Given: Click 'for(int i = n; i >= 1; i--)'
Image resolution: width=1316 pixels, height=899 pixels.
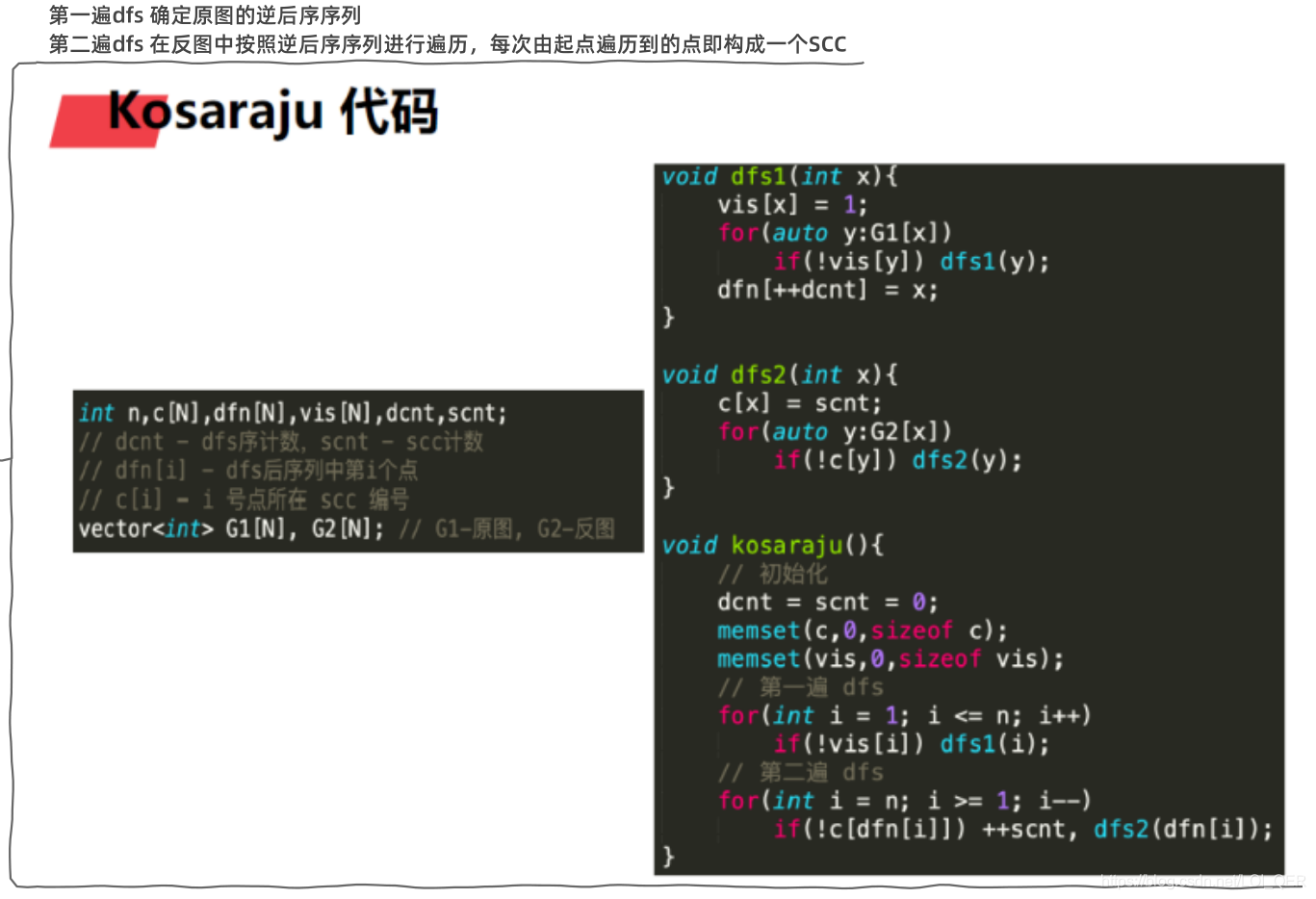Looking at the screenshot, I should point(904,800).
